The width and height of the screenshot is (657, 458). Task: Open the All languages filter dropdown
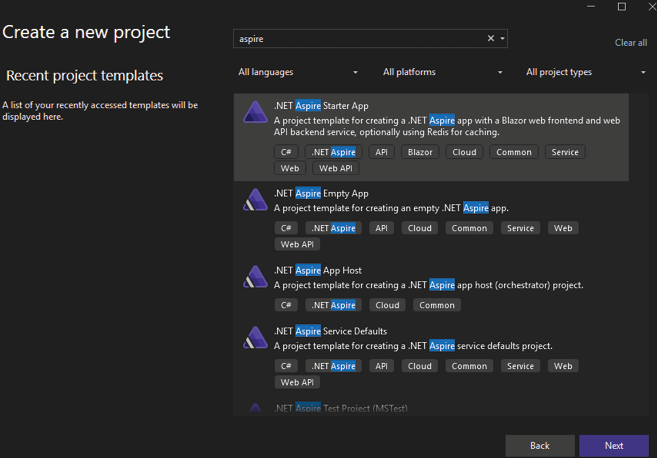pyautogui.click(x=298, y=72)
